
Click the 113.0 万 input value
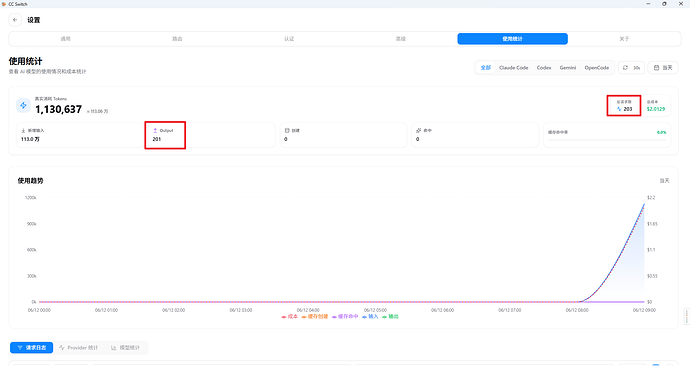(30, 139)
